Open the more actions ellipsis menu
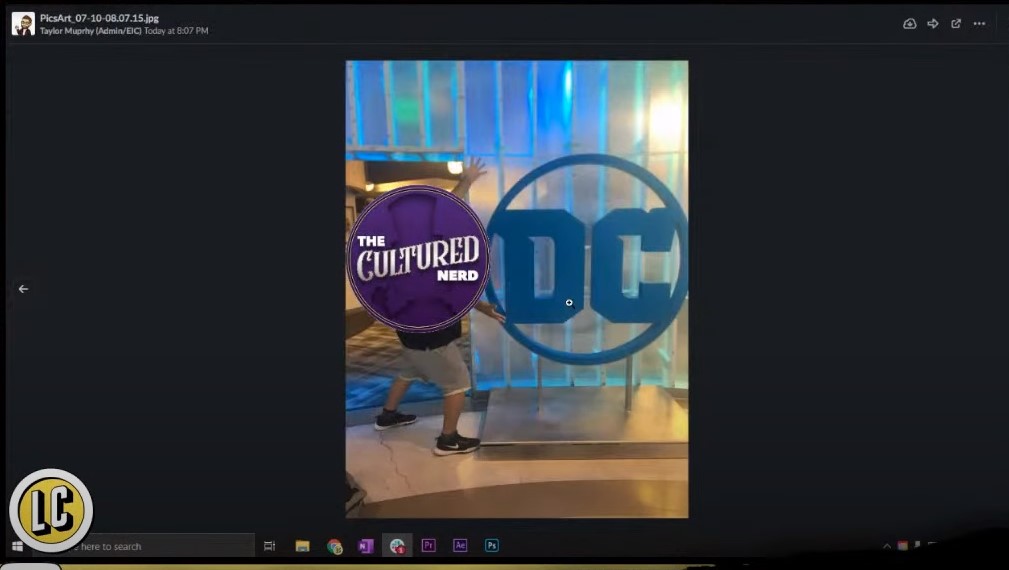Viewport: 1009px width, 570px height. tap(979, 24)
